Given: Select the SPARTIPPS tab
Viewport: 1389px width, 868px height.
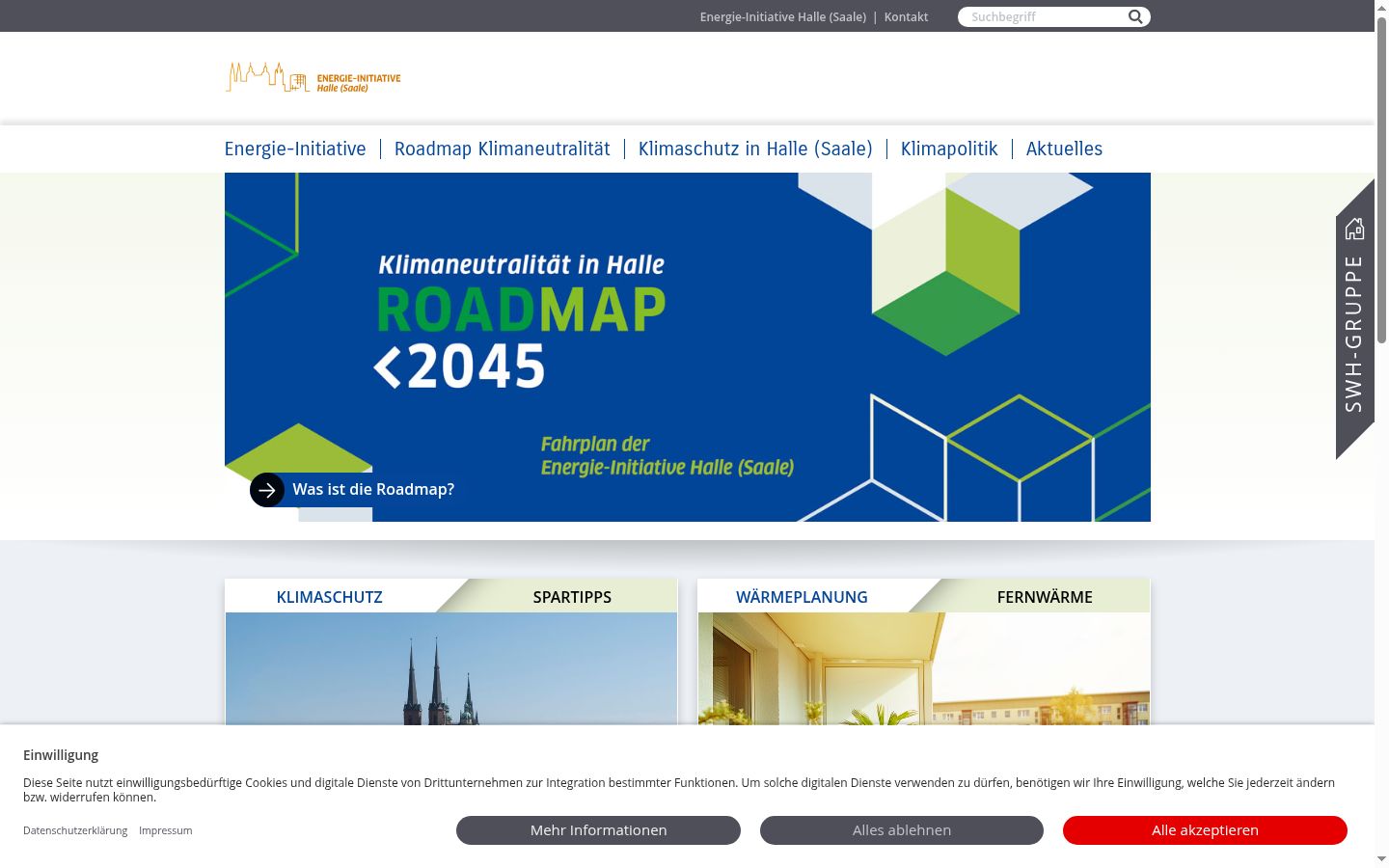Looking at the screenshot, I should 572,597.
